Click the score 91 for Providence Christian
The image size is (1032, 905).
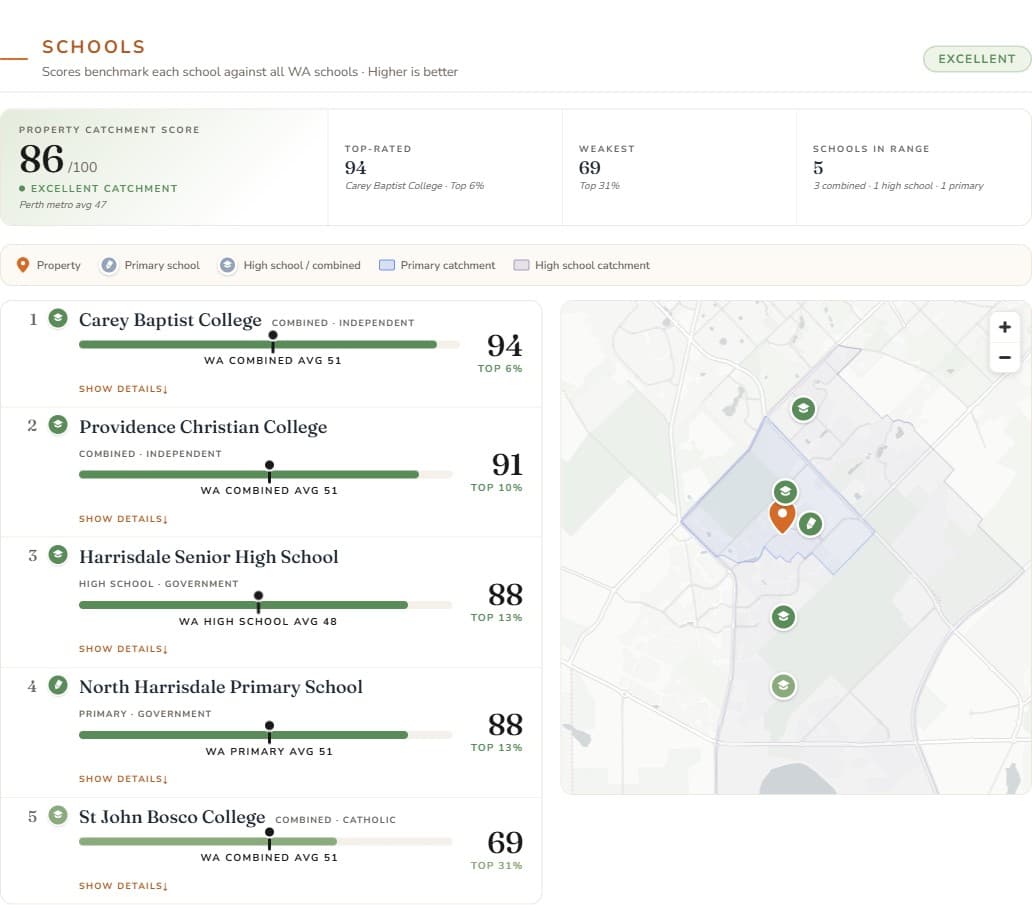click(507, 465)
